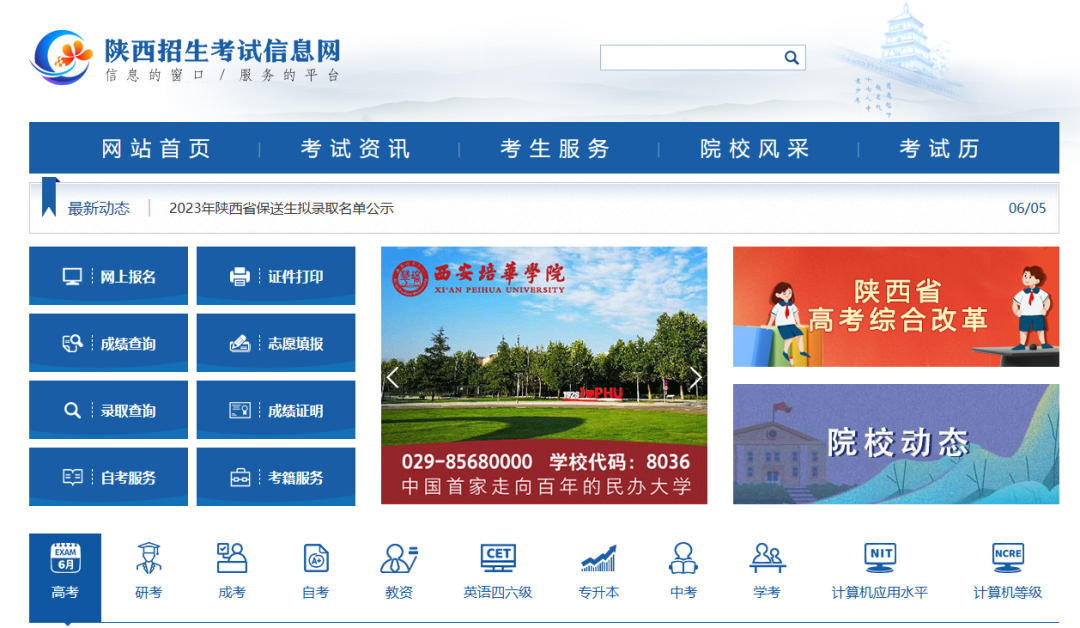The width and height of the screenshot is (1080, 628).
Task: Open the 考籍服务 exam record icon
Action: [275, 476]
